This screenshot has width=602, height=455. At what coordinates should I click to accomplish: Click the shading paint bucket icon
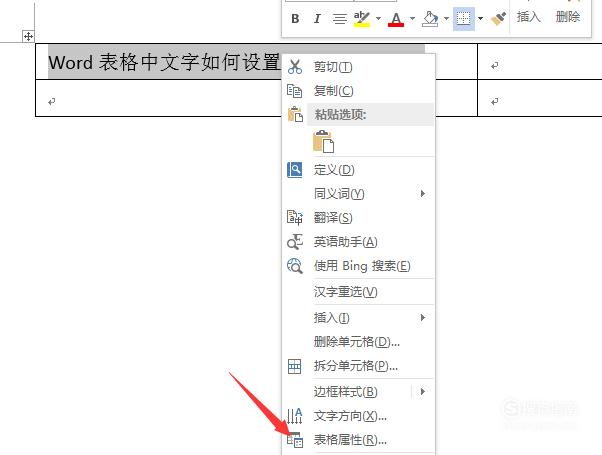pos(430,18)
